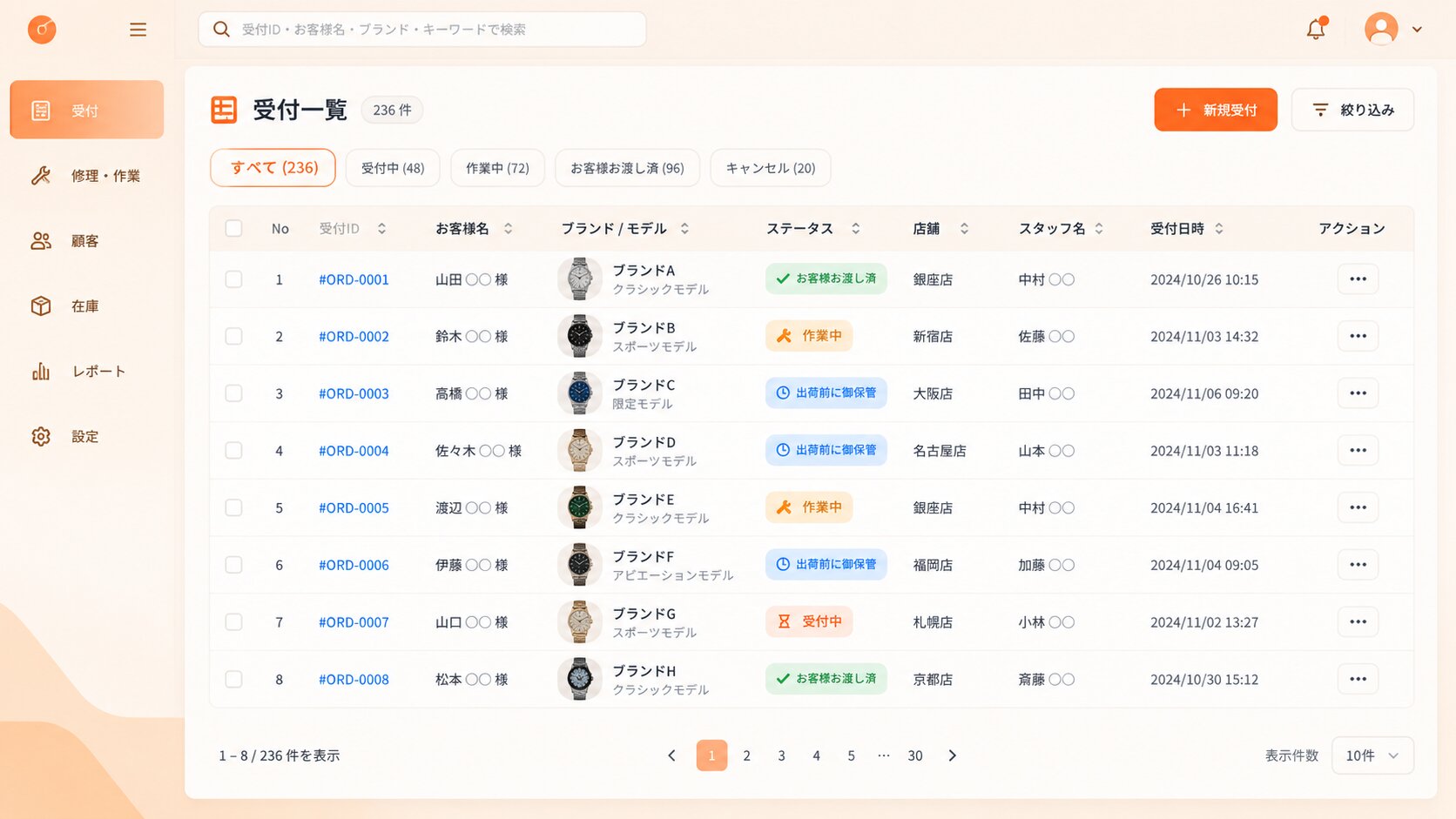Select the すべて (236) tab

(x=273, y=168)
